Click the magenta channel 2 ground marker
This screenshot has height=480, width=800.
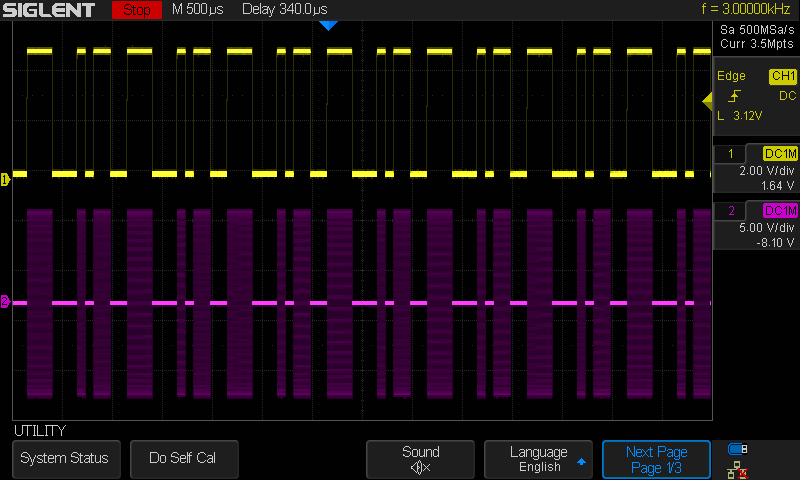pyautogui.click(x=5, y=301)
